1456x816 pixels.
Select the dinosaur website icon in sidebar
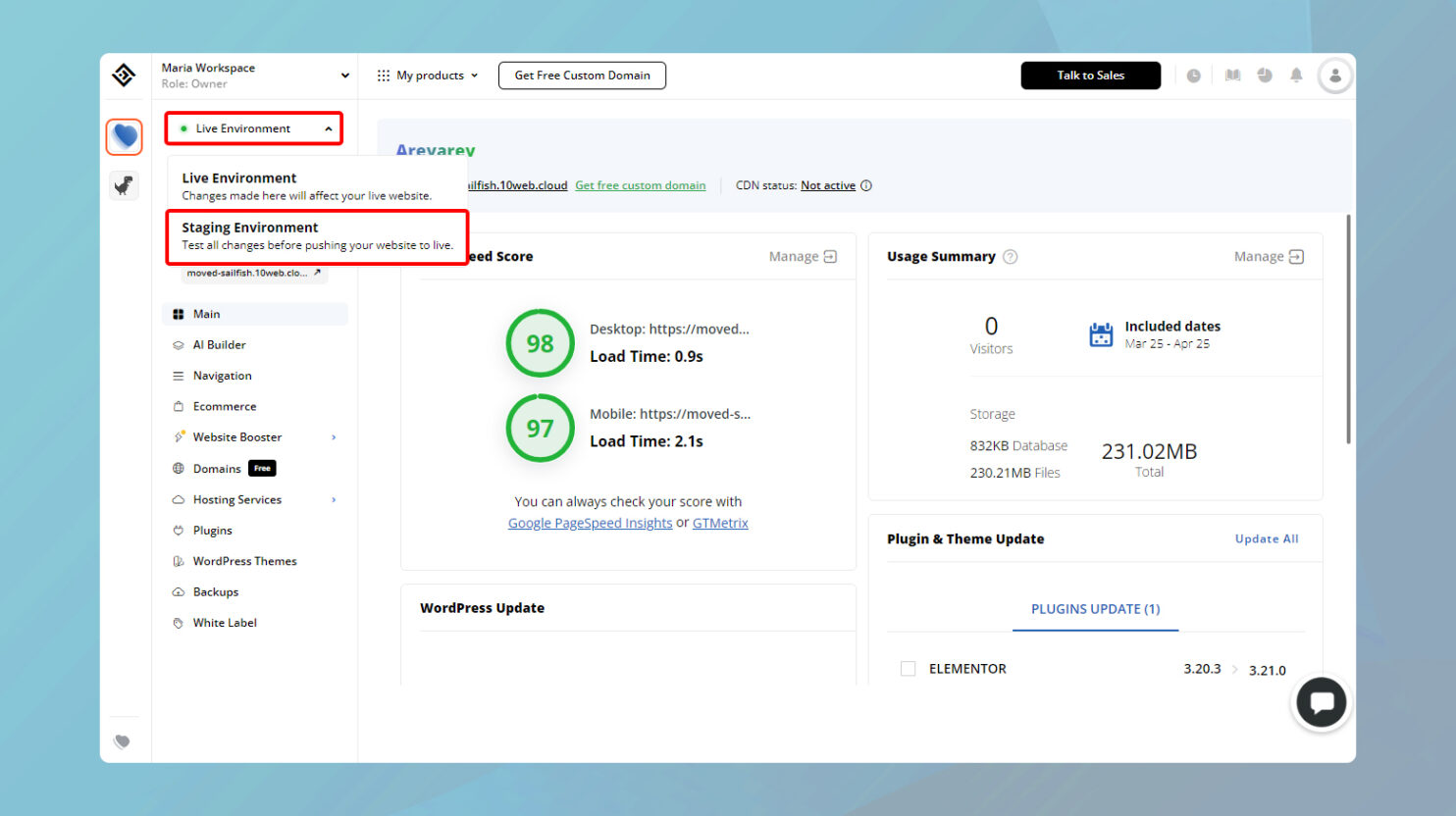pyautogui.click(x=124, y=185)
